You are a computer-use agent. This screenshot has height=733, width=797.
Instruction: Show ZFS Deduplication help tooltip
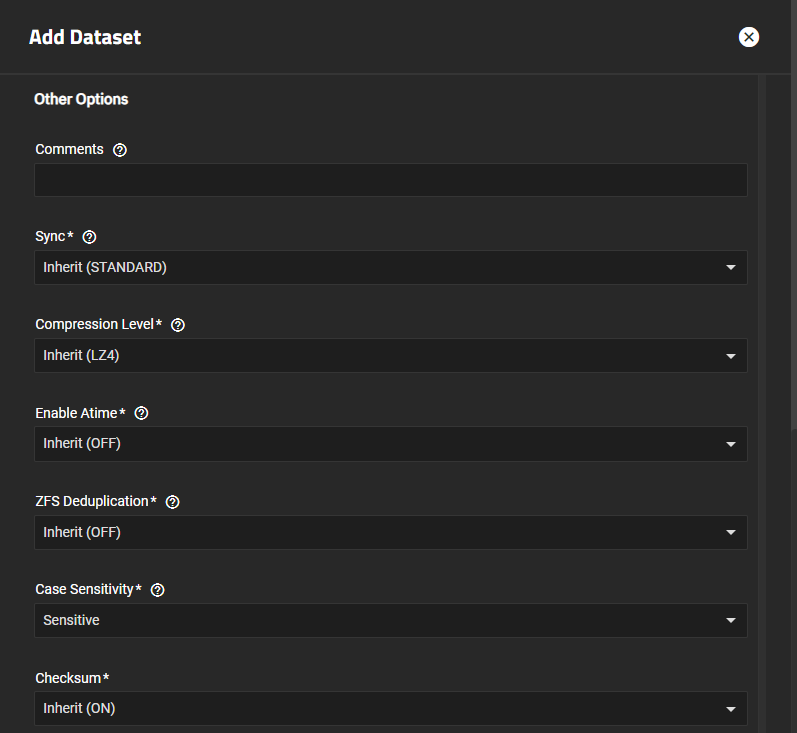coord(172,502)
